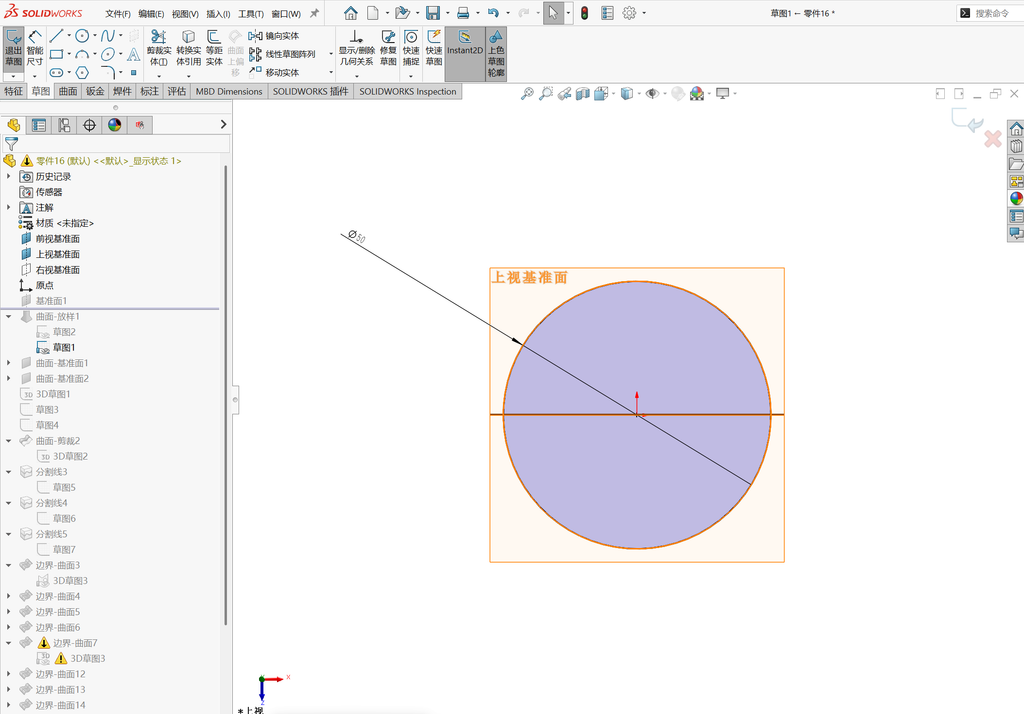
Task: Click the Print icon in top toolbar
Action: click(463, 13)
